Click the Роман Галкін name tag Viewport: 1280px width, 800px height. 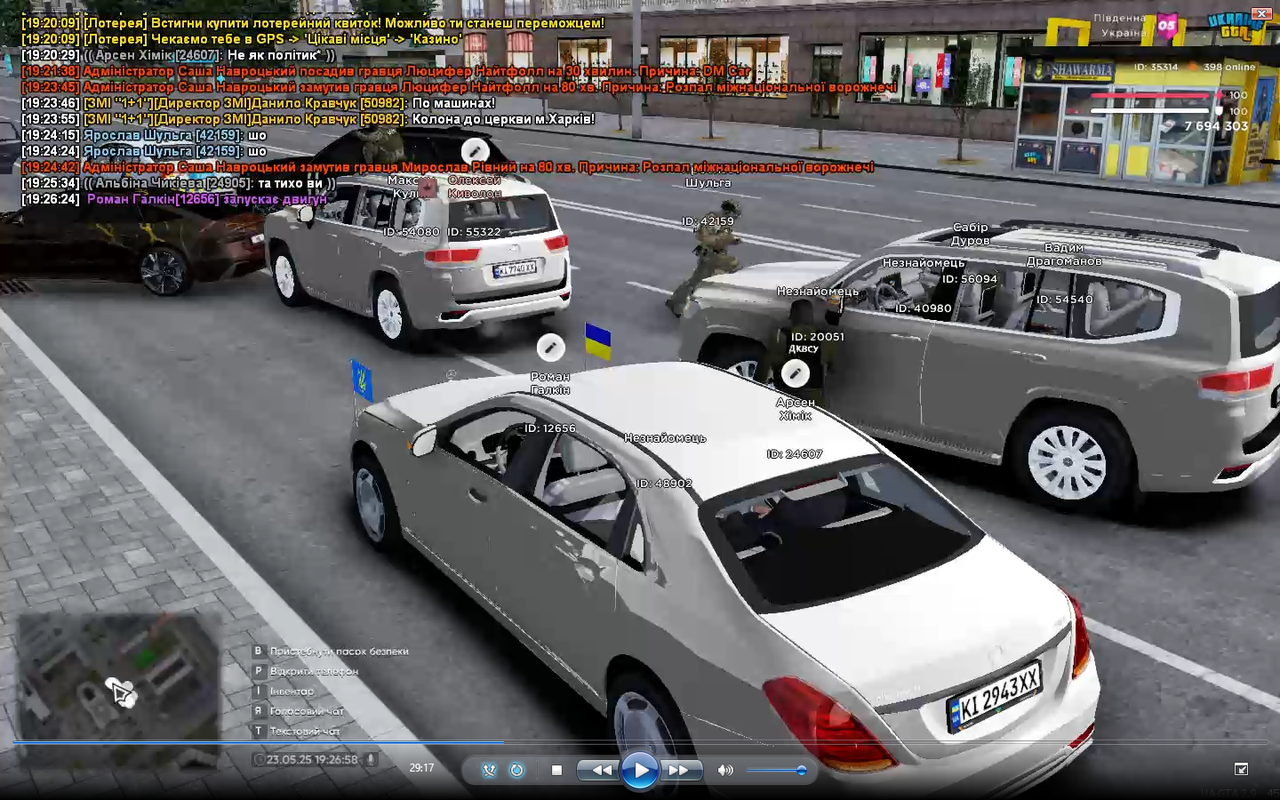(x=550, y=383)
